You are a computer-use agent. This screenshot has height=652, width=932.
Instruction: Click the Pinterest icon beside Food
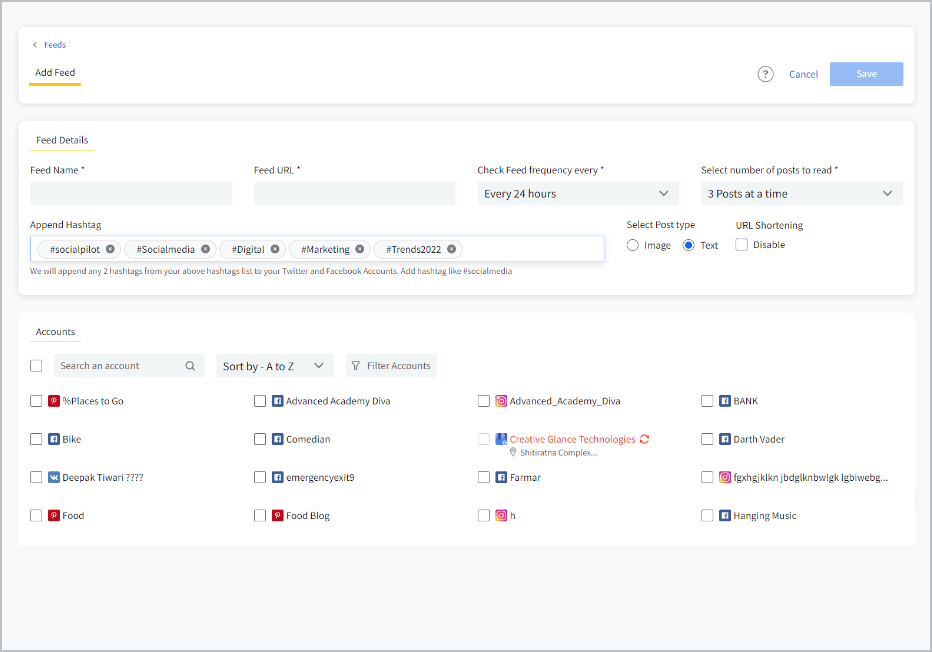pos(52,515)
